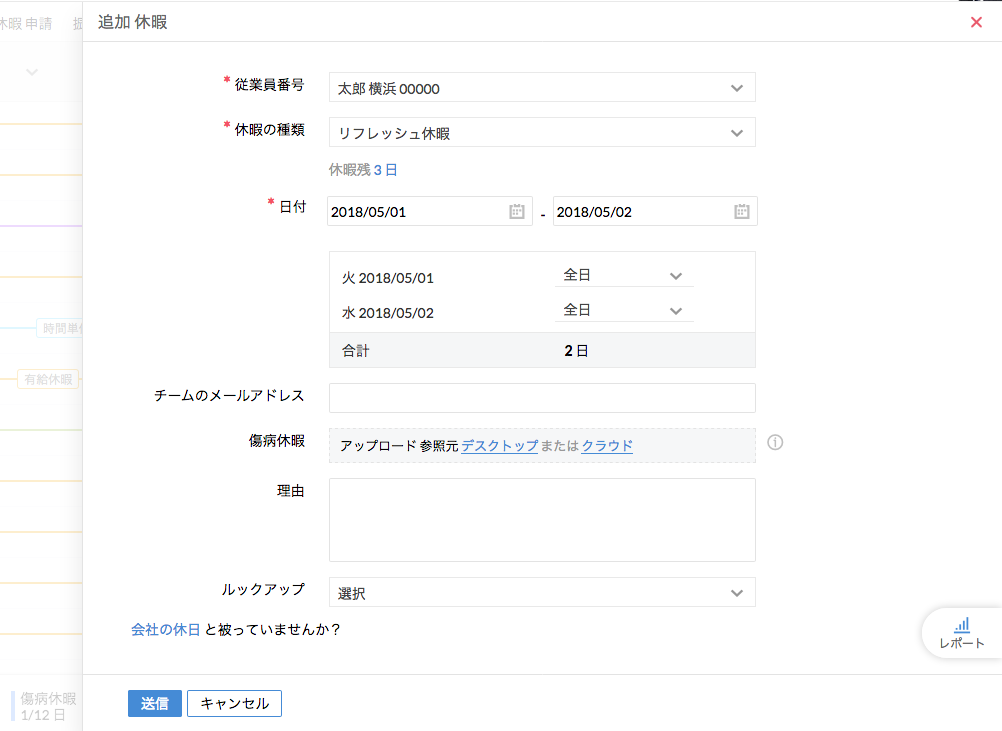
Task: Open the 会社の休日 link
Action: tap(165, 630)
